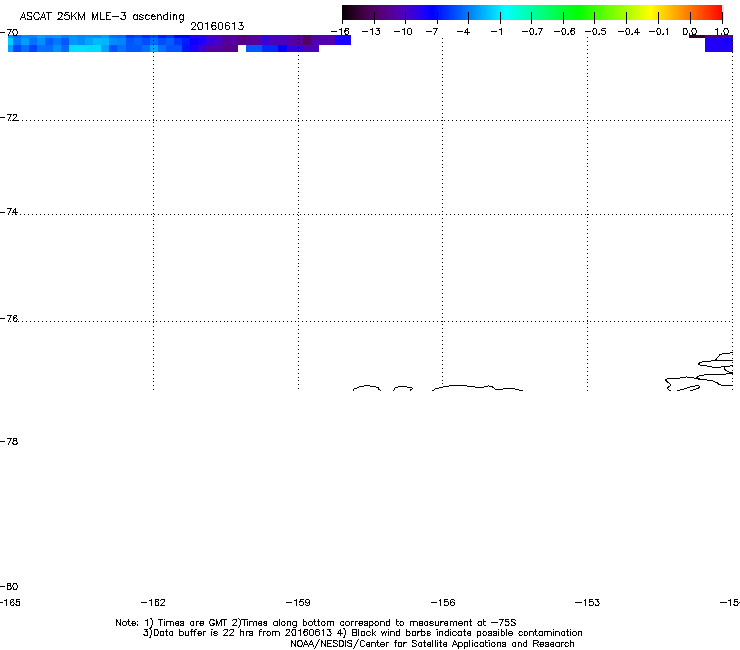Click the -156 longitude label

[443, 602]
